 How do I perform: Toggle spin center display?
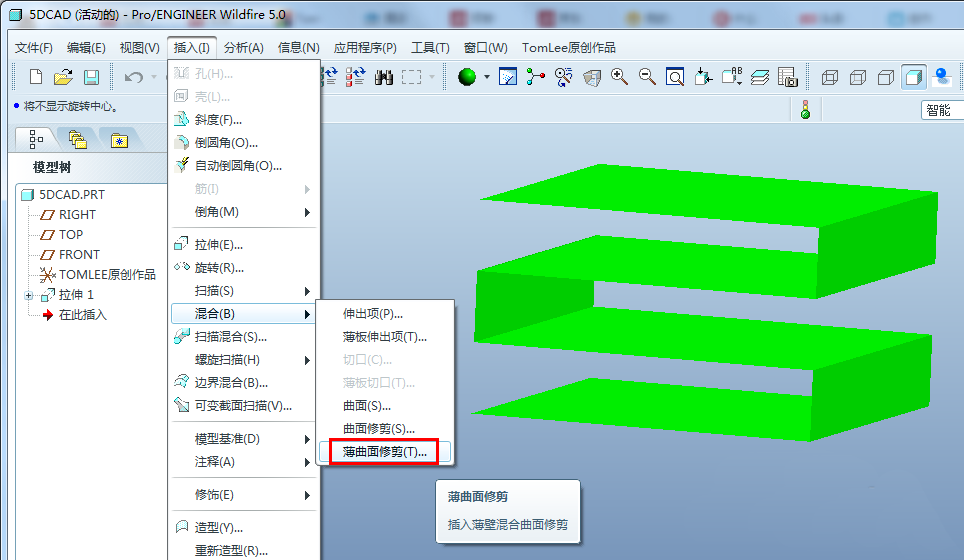[x=535, y=77]
